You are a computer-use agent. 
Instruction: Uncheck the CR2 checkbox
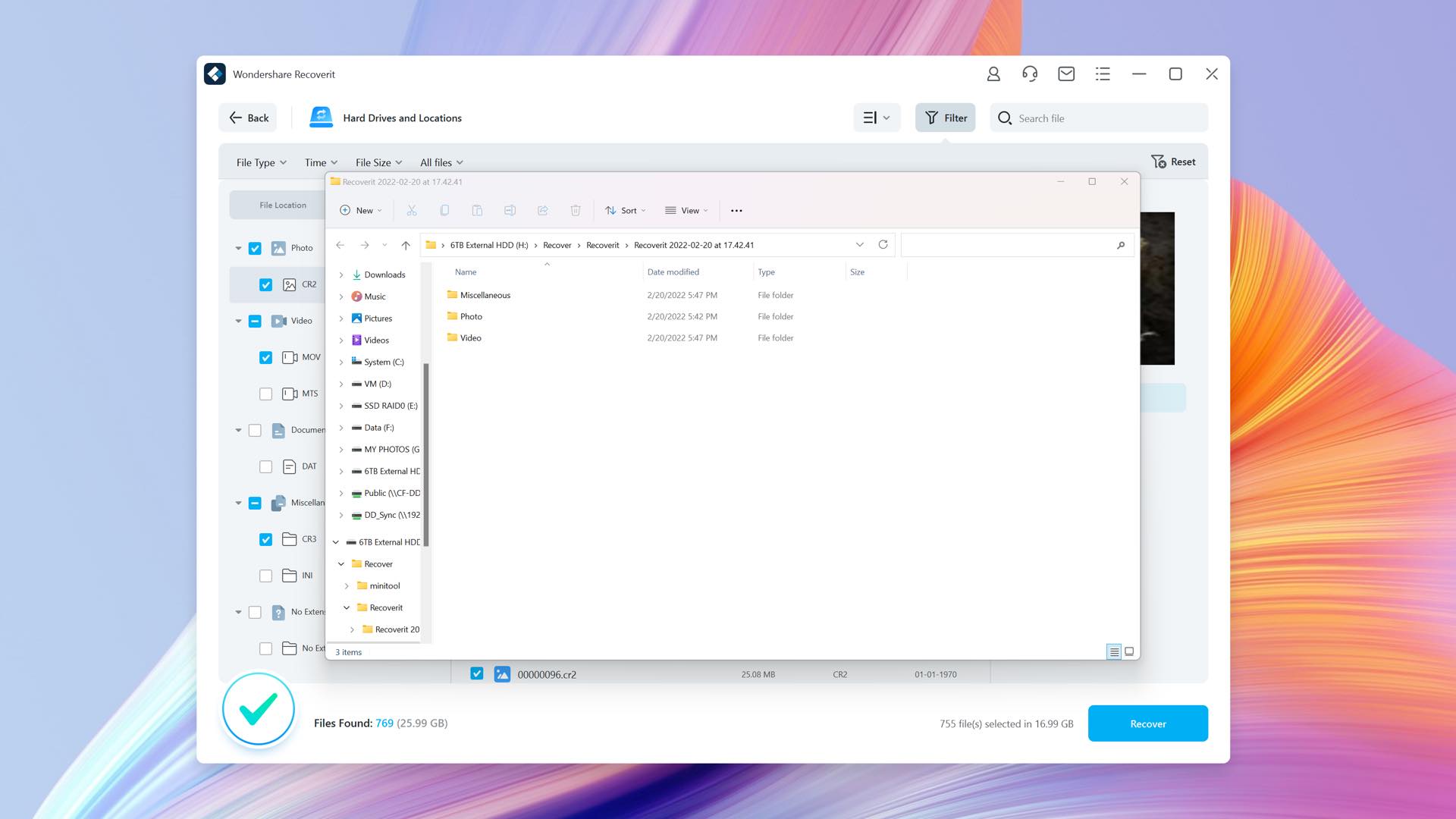pyautogui.click(x=265, y=284)
